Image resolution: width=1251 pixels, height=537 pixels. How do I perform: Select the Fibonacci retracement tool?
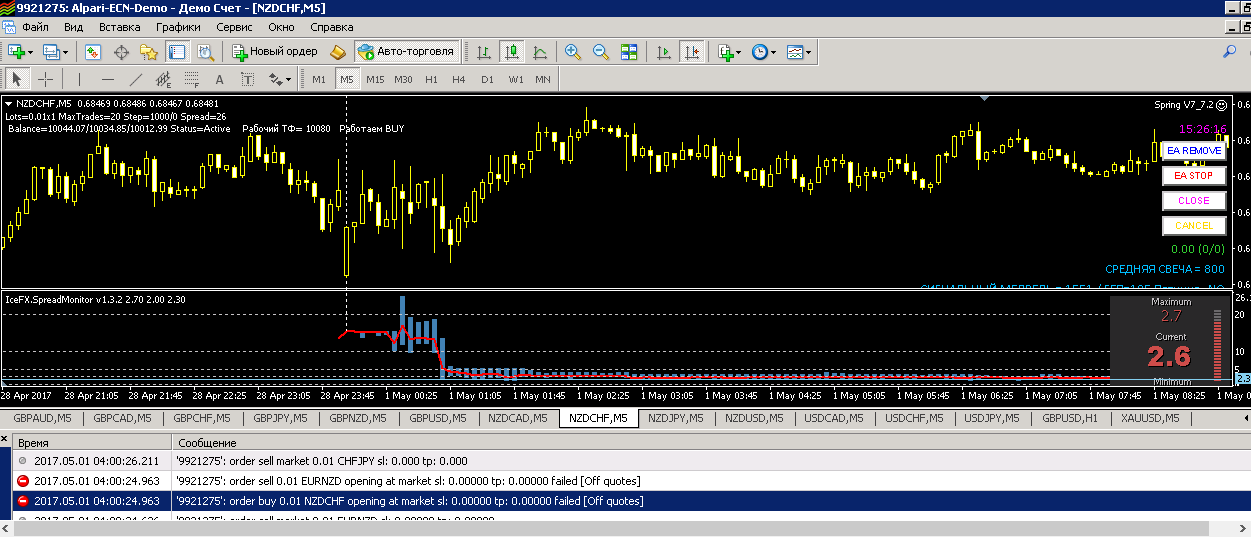click(191, 79)
